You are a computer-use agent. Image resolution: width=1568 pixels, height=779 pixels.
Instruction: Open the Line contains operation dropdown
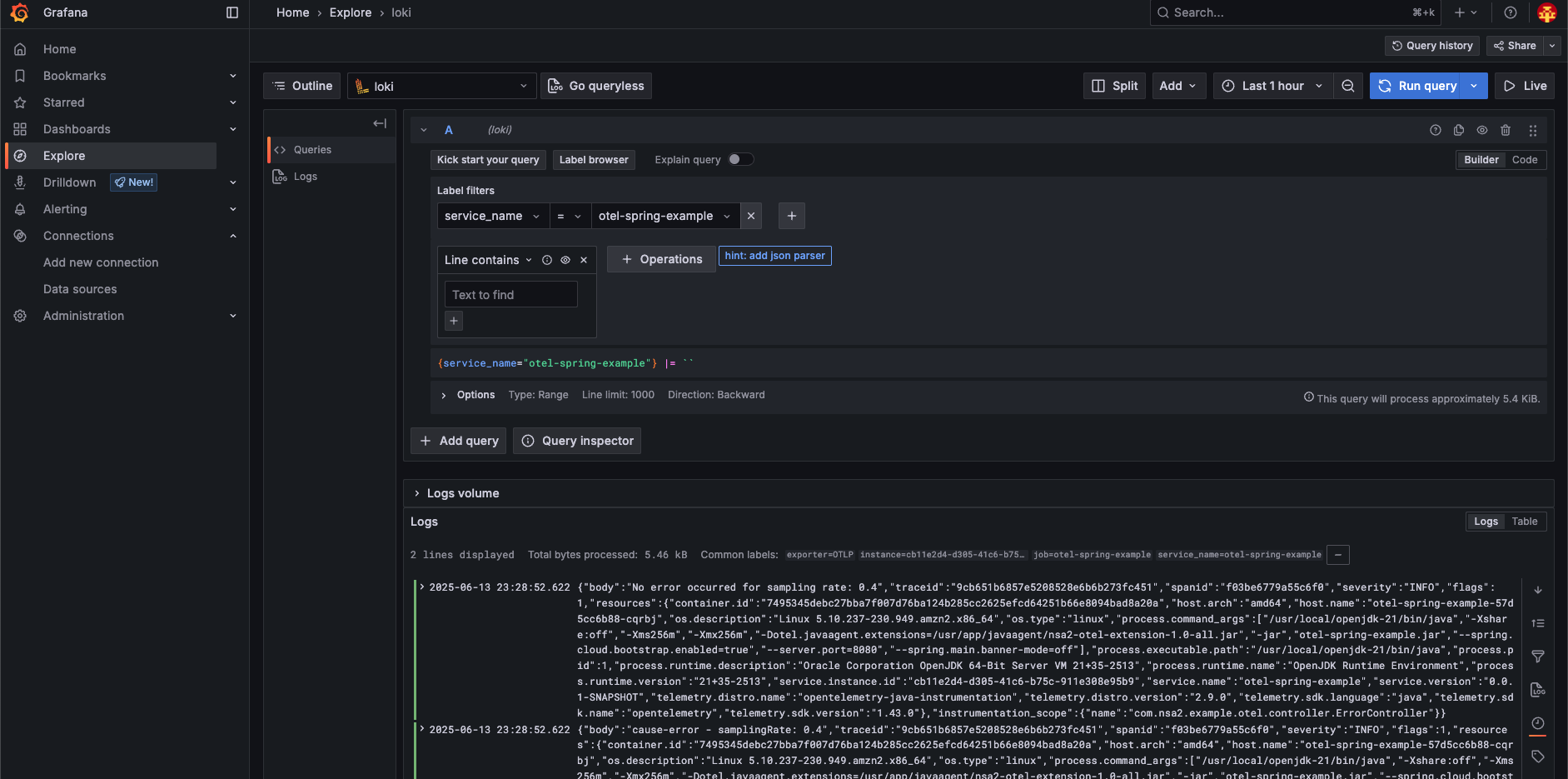[488, 260]
